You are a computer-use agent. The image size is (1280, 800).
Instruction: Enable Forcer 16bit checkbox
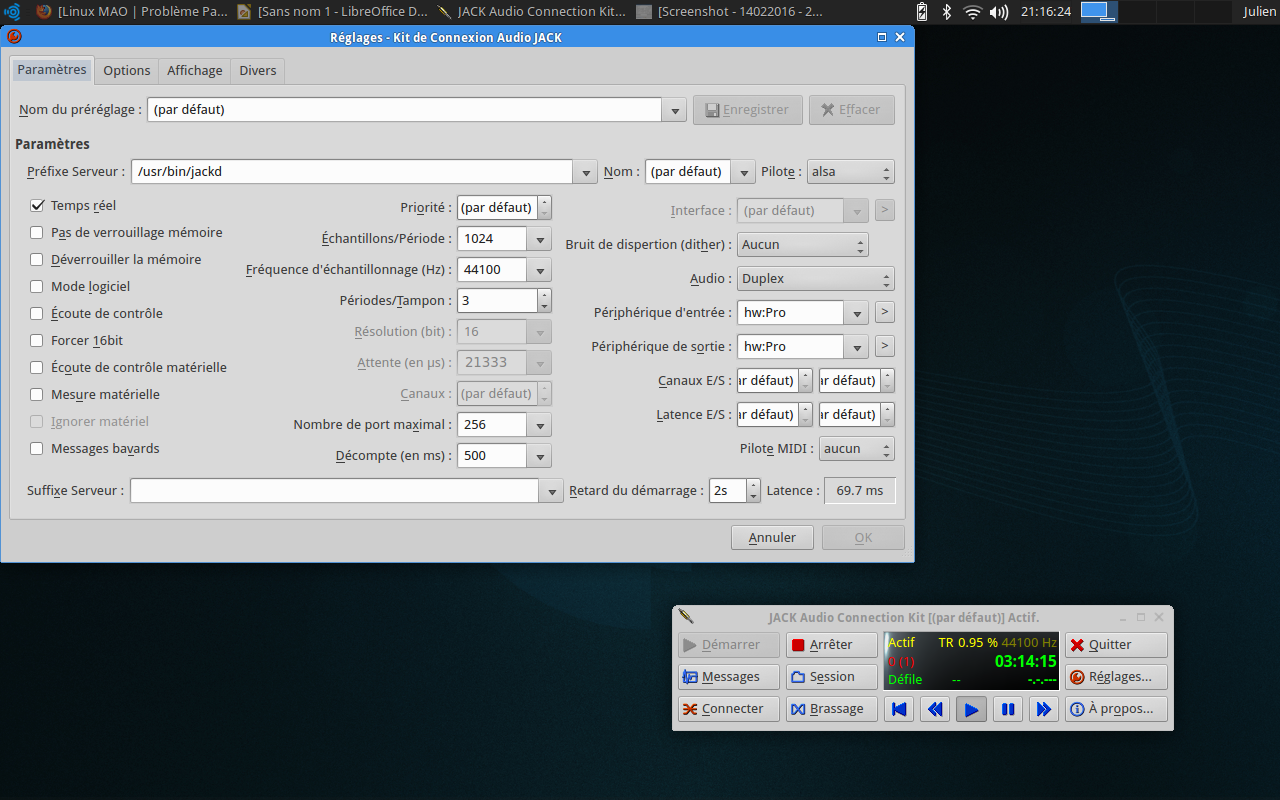[x=37, y=340]
